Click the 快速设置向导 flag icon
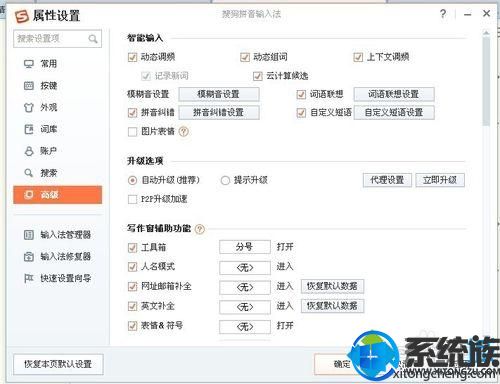The image size is (500, 384). pyautogui.click(x=29, y=278)
